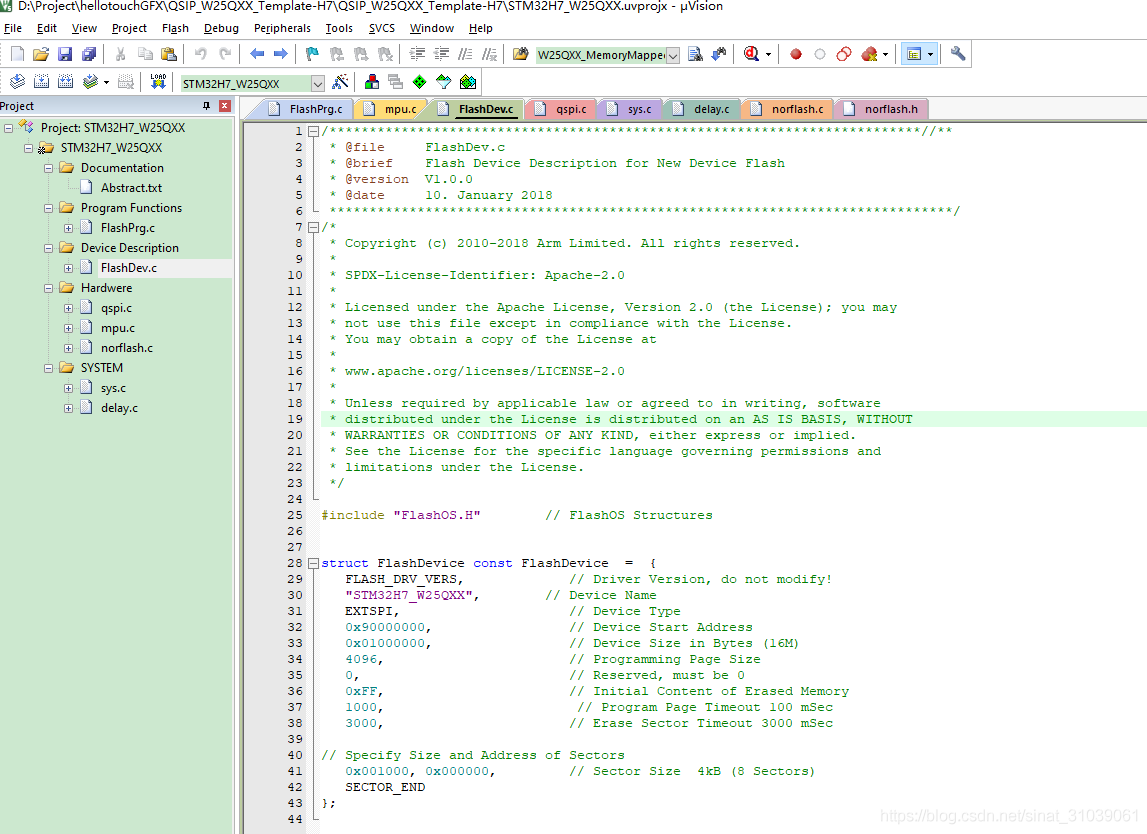Viewport: 1147px width, 834px height.
Task: Select Abstract.txt in project tree
Action: click(131, 188)
